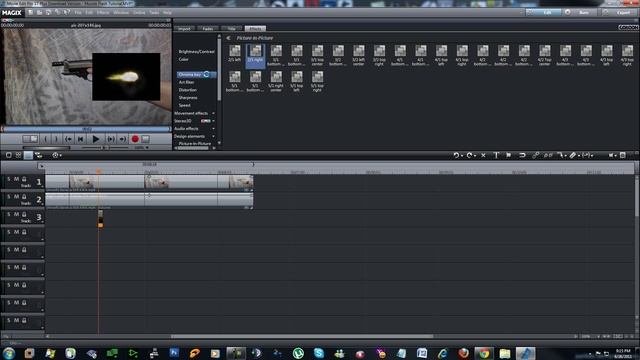Go back with the Picture-in-Picture arrow
The image size is (640, 360).
pos(229,38)
